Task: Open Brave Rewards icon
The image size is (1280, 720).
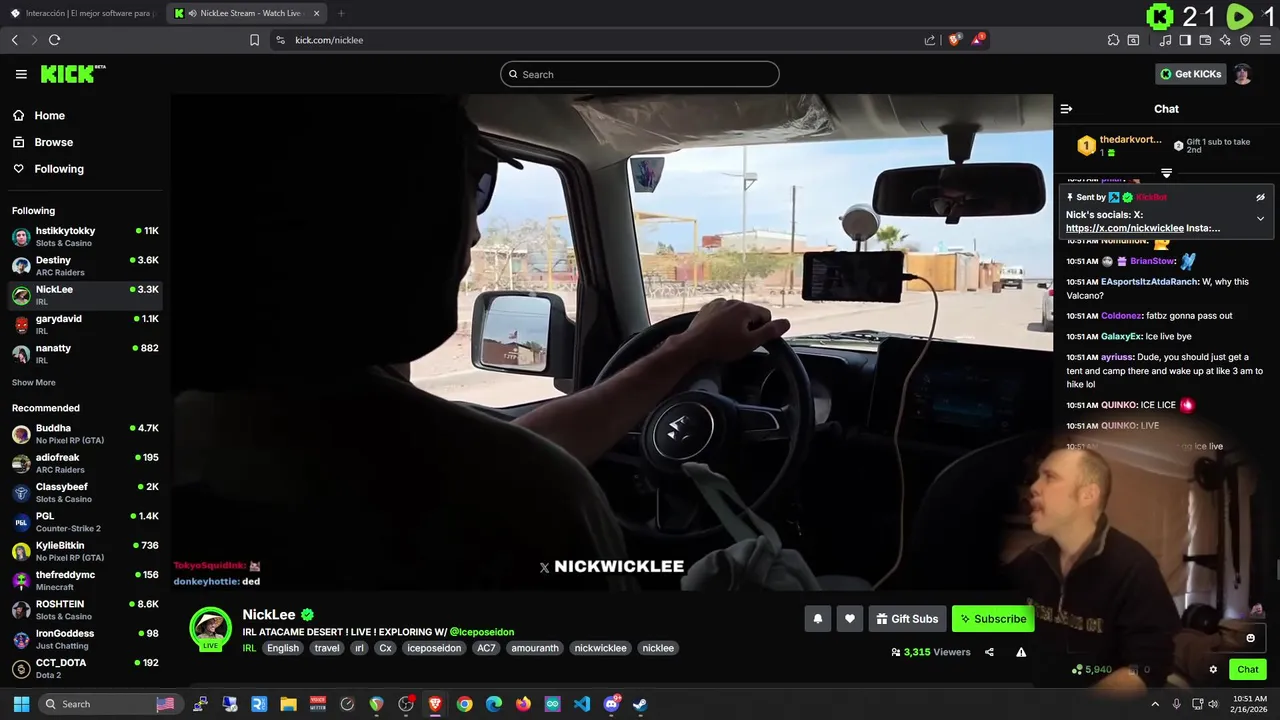Action: coord(979,40)
